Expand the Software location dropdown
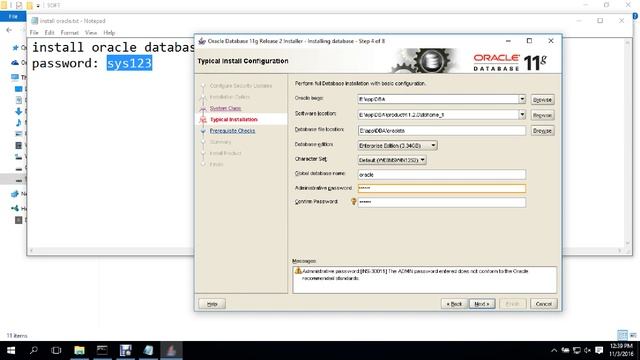This screenshot has width=640, height=360. point(522,115)
